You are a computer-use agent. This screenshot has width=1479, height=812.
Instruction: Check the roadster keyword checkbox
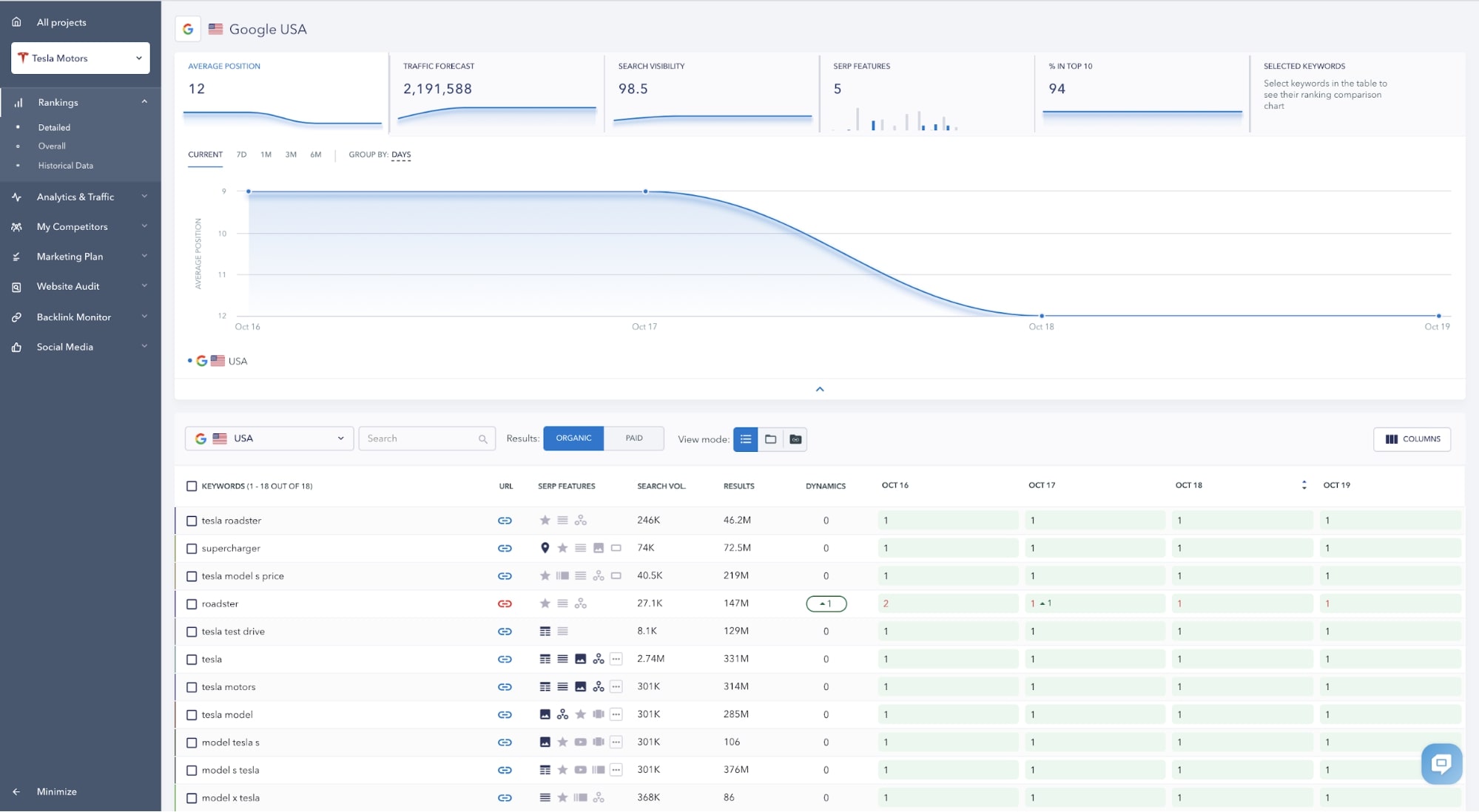(x=192, y=604)
